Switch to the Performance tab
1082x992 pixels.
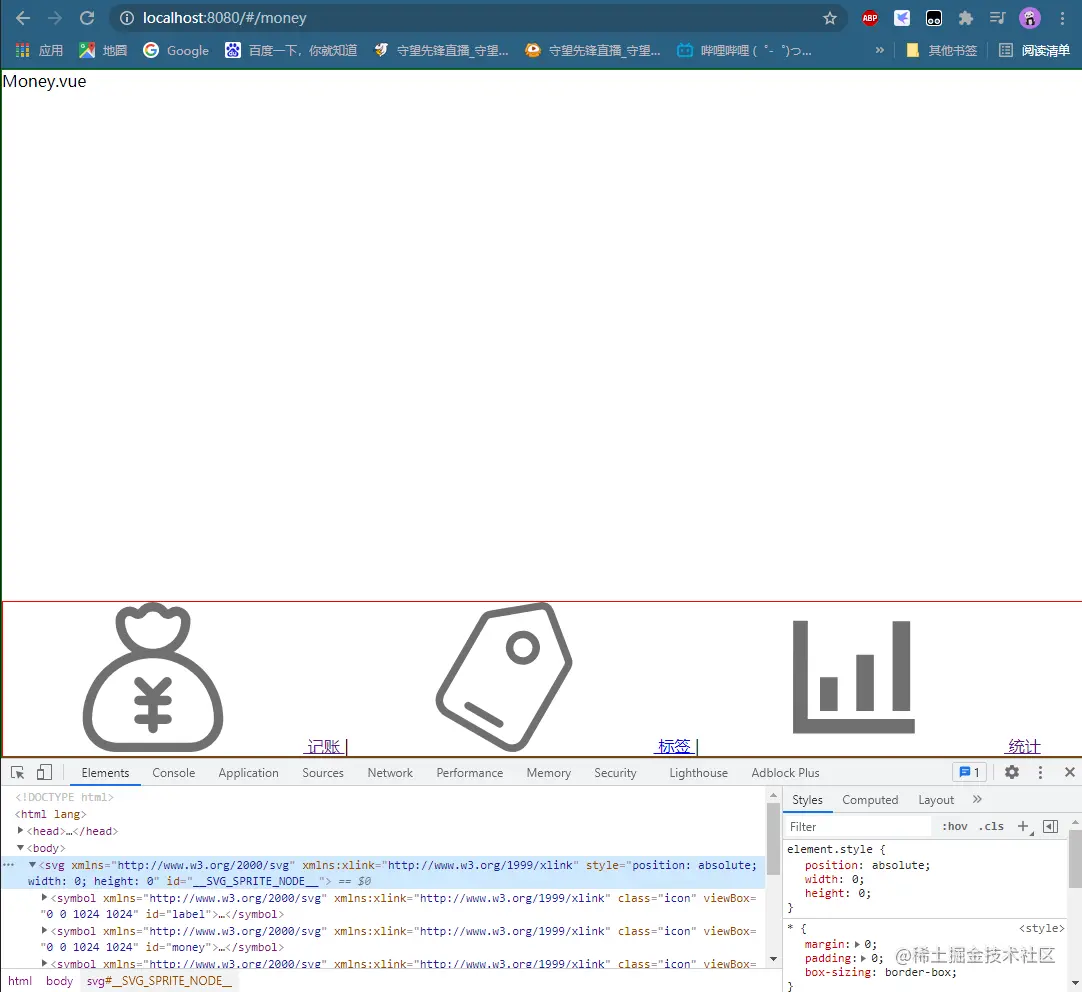(470, 773)
